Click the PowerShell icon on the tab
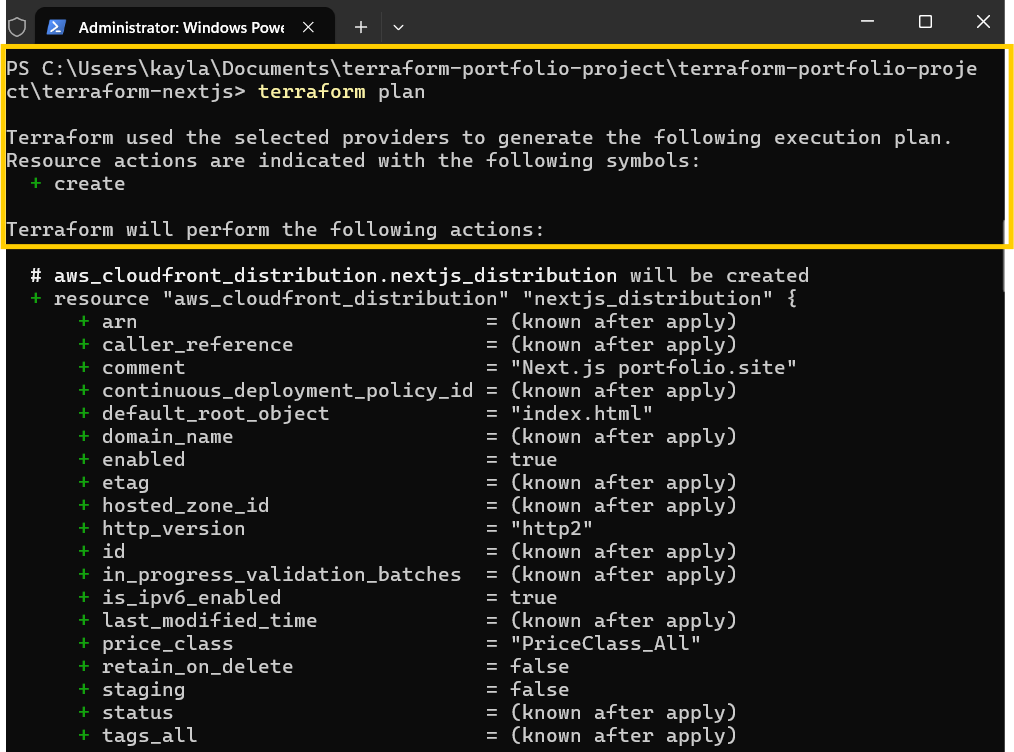 click(56, 27)
